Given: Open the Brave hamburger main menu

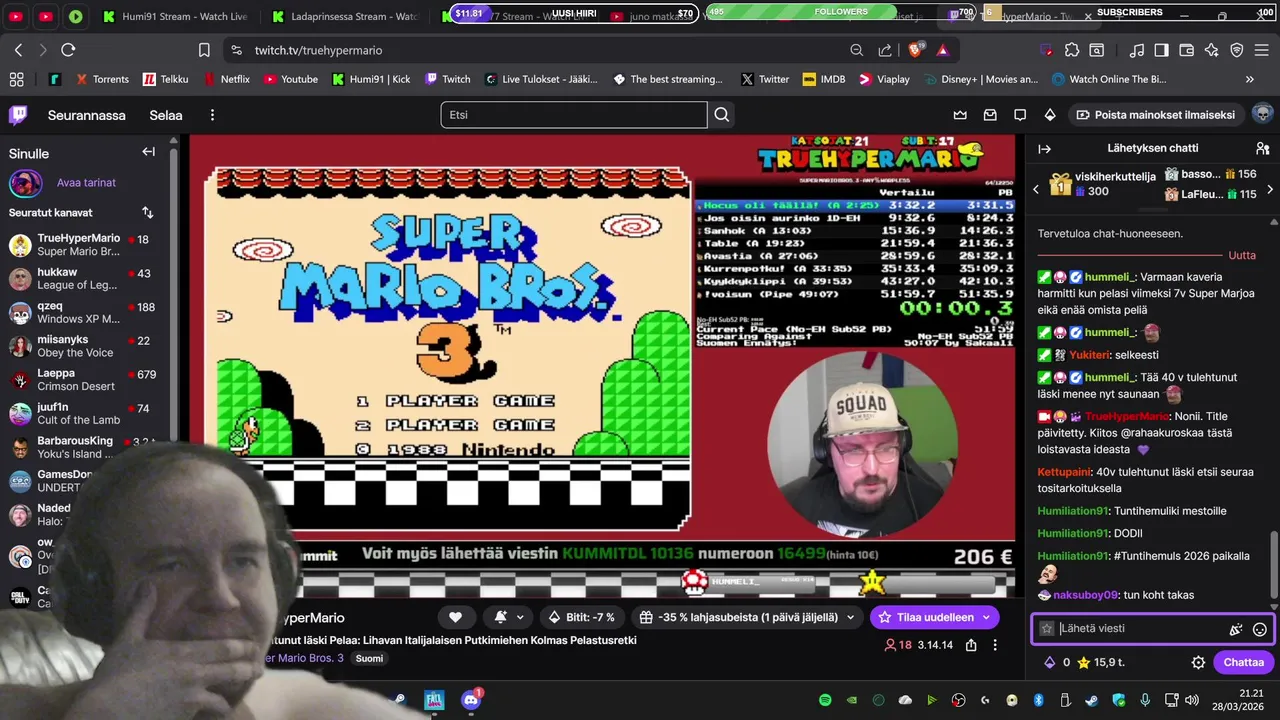Looking at the screenshot, I should [1261, 50].
